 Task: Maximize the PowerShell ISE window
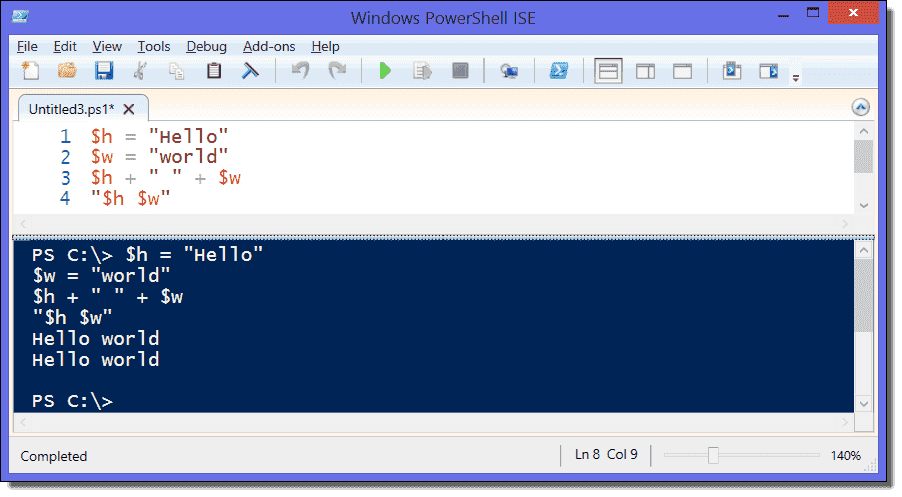click(813, 13)
